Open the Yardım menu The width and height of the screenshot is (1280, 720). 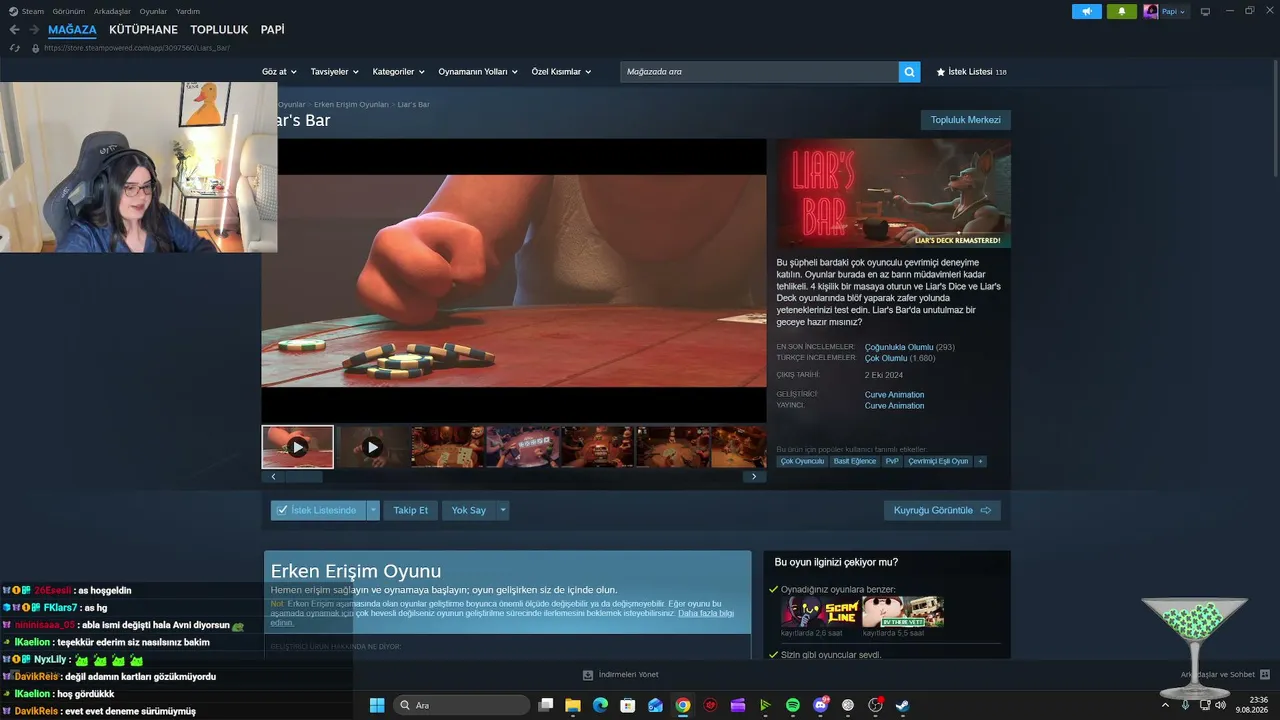188,11
